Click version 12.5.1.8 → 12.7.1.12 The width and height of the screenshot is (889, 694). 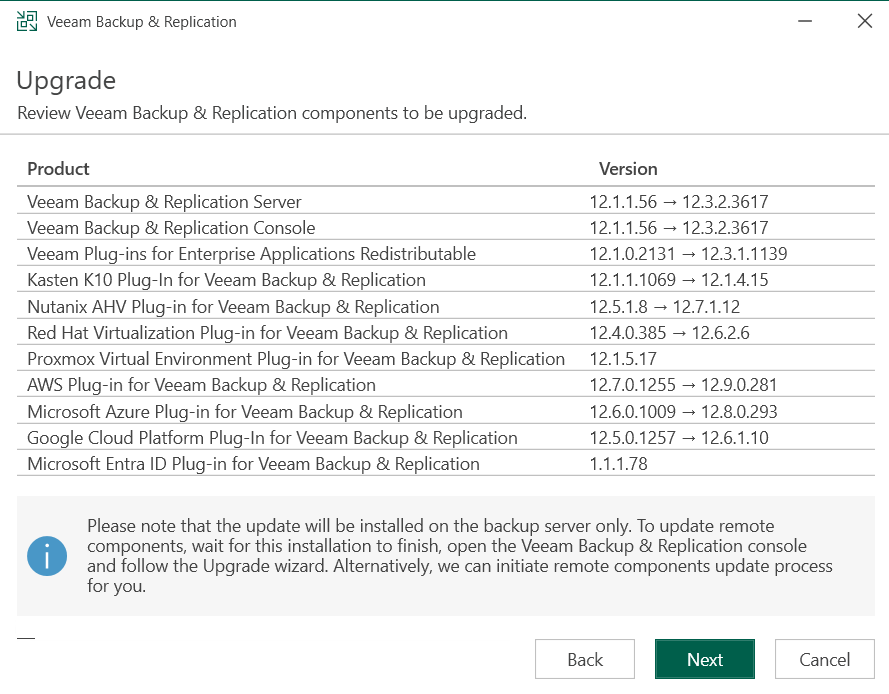664,306
